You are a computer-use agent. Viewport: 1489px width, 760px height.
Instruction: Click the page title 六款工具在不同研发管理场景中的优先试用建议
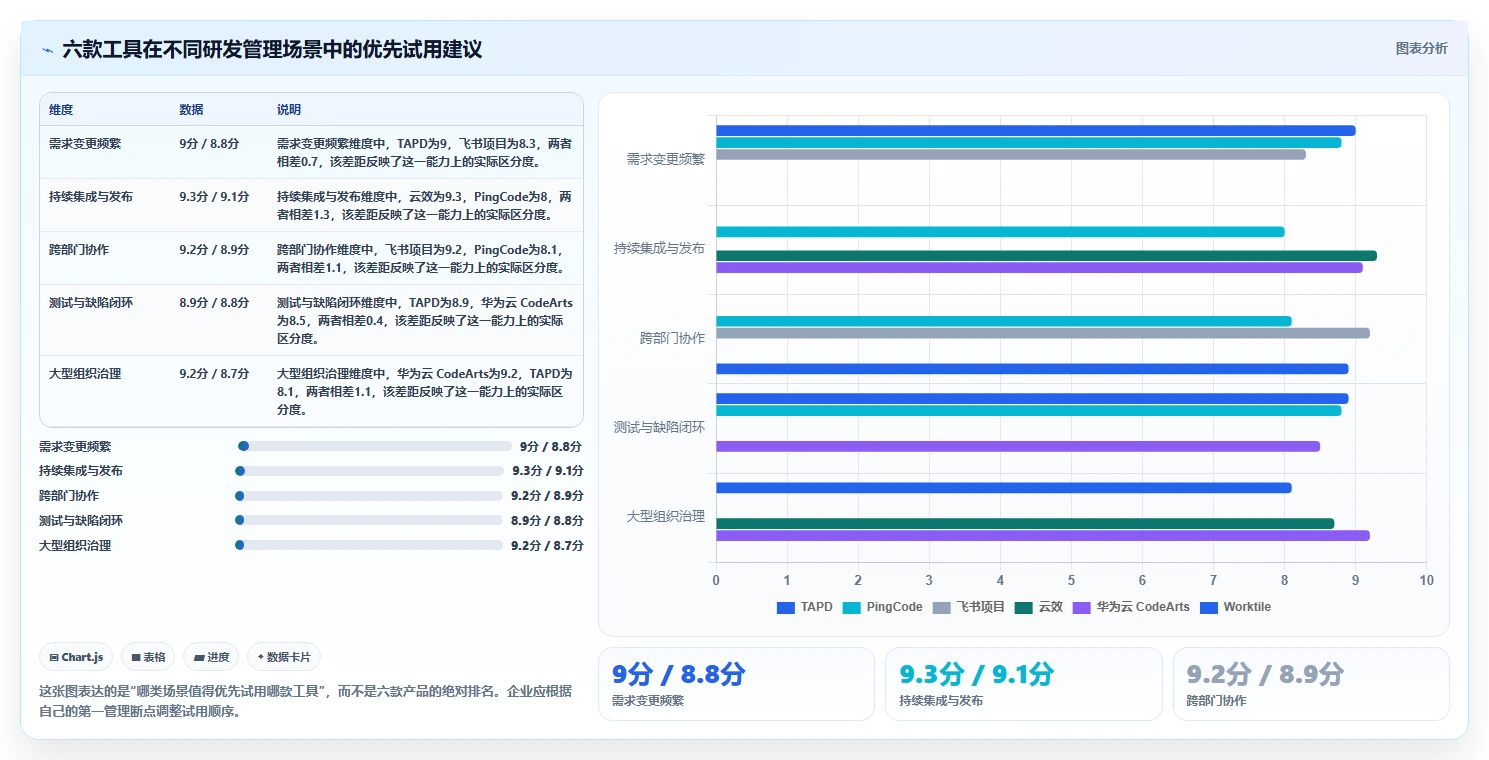coord(272,49)
